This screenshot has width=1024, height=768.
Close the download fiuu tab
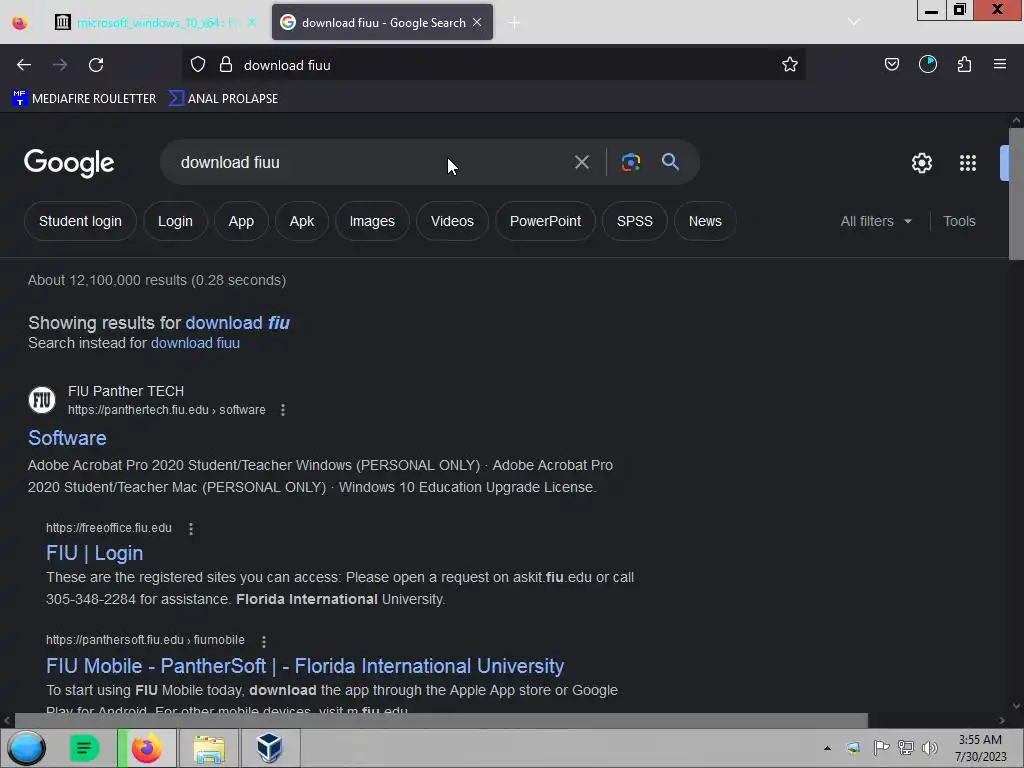477,22
